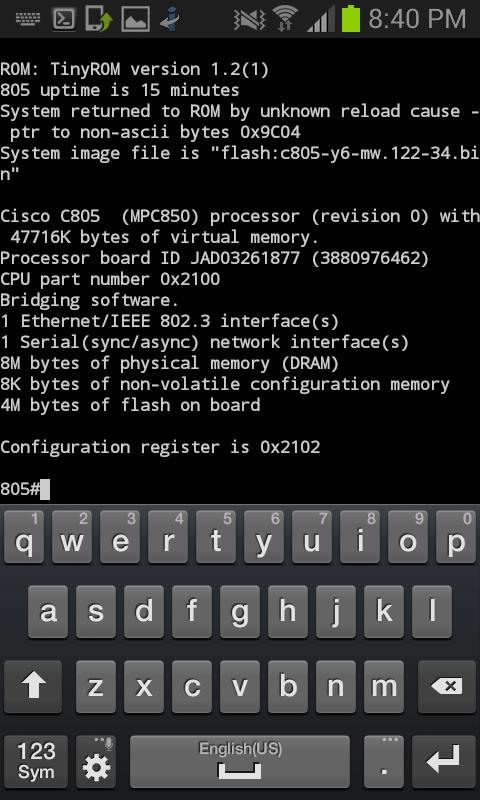This screenshot has width=480, height=800.
Task: Tap the letter m key
Action: coord(384,687)
